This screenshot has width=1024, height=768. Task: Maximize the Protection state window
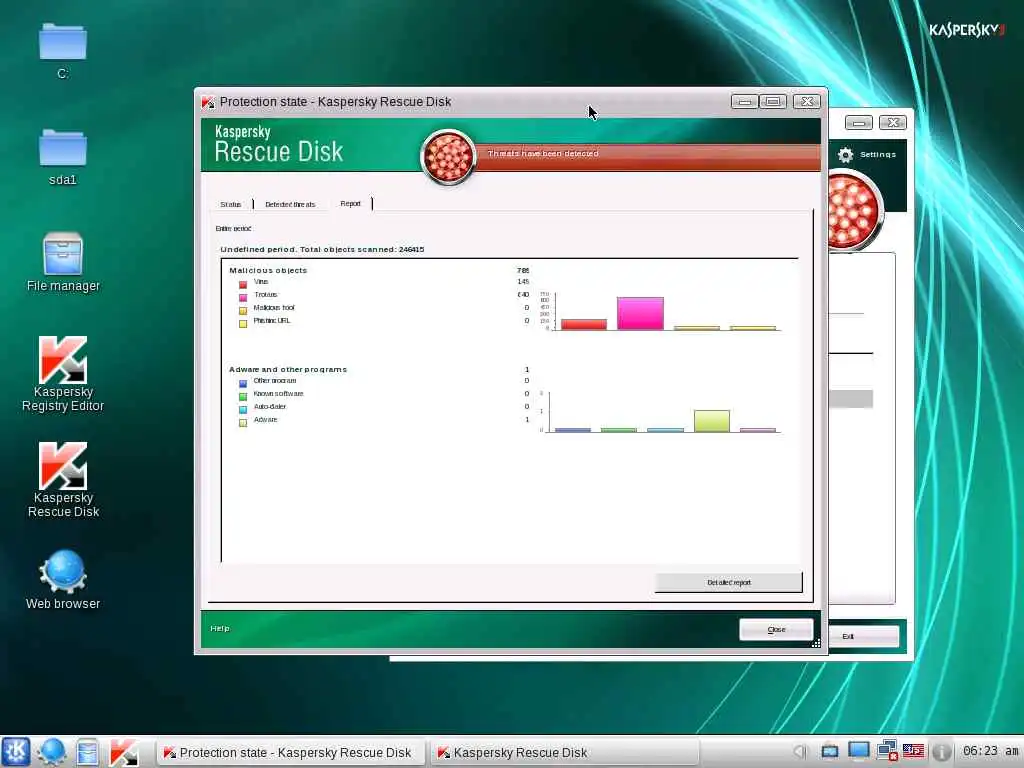pyautogui.click(x=773, y=102)
